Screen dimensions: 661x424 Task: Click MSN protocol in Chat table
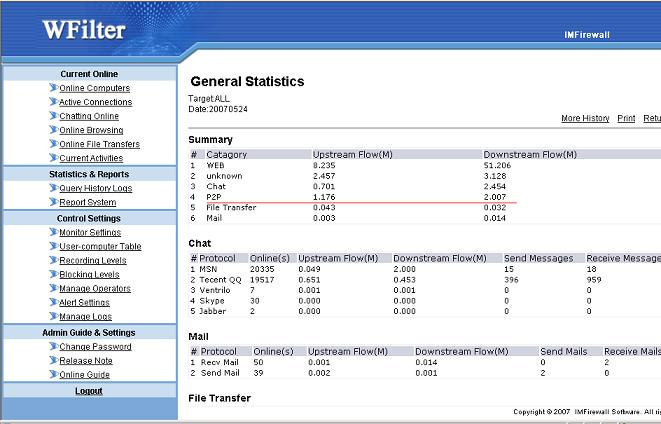click(x=208, y=269)
